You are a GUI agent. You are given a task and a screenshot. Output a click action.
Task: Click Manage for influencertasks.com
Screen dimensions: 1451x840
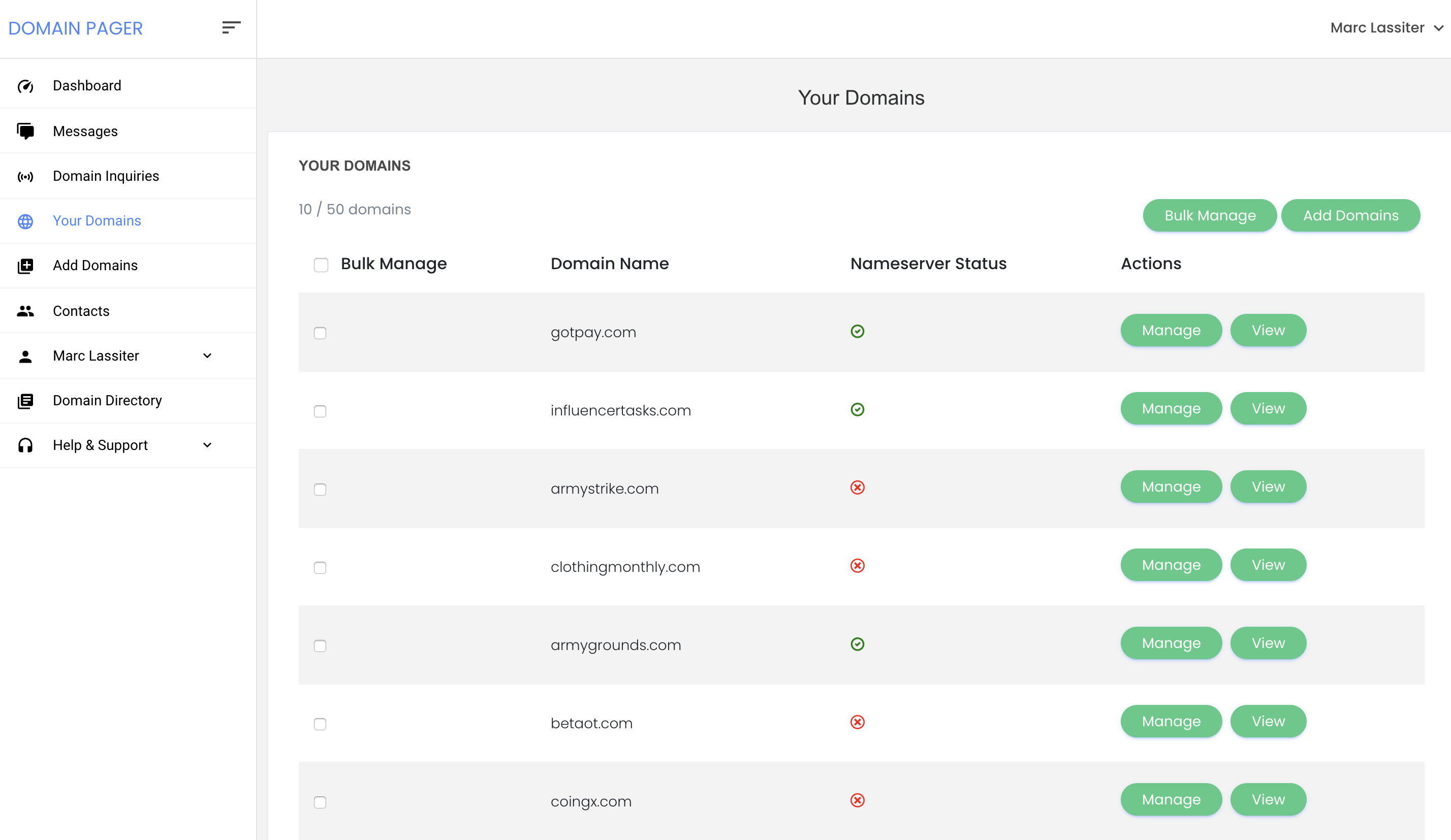coord(1171,408)
